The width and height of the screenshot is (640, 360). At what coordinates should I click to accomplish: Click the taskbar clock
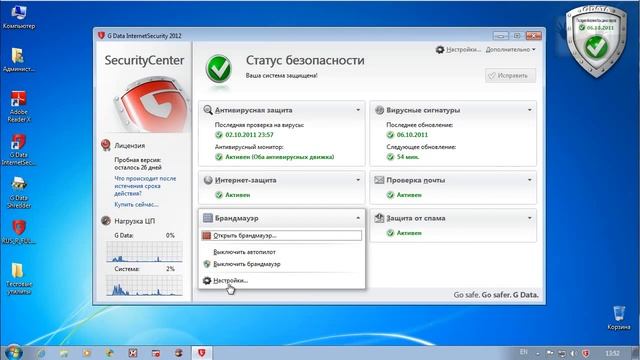click(x=613, y=353)
